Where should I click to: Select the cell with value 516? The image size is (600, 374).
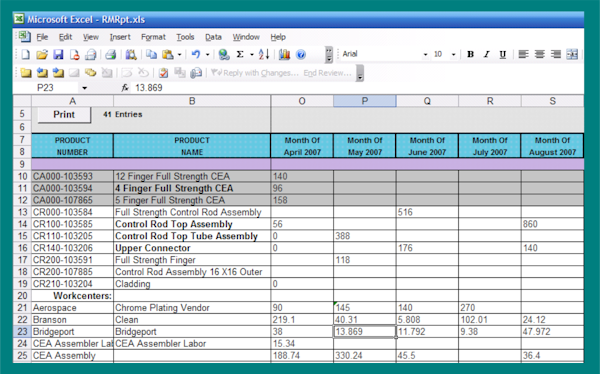click(x=427, y=212)
